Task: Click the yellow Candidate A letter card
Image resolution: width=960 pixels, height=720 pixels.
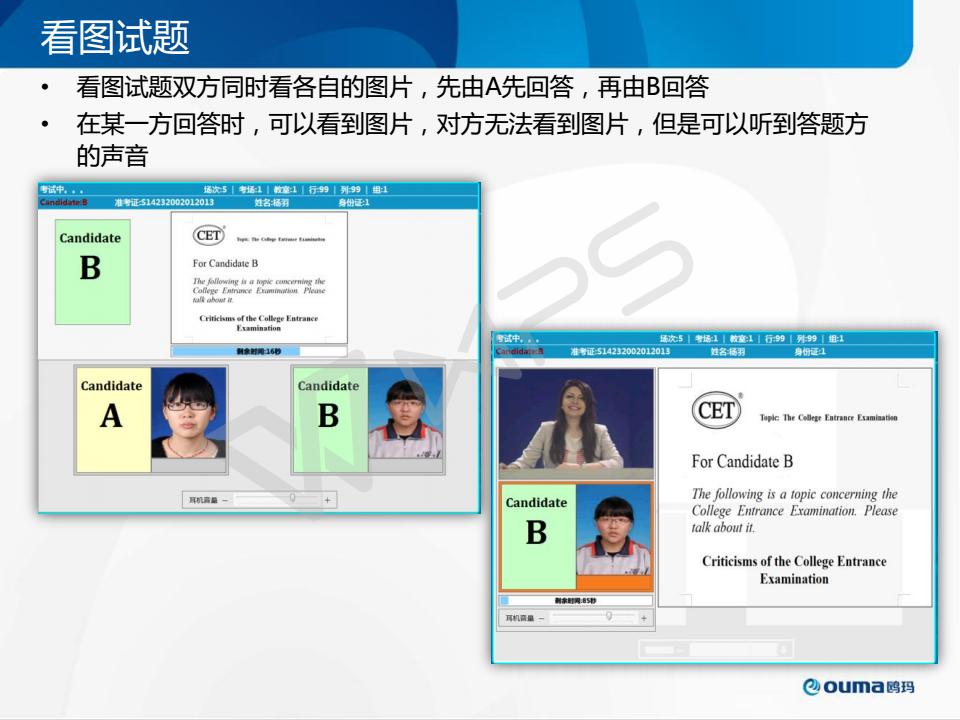Action: [112, 419]
